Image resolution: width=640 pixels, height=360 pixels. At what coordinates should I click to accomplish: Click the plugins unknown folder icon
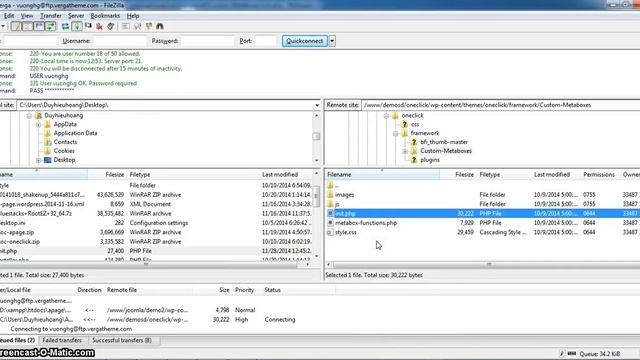(413, 160)
